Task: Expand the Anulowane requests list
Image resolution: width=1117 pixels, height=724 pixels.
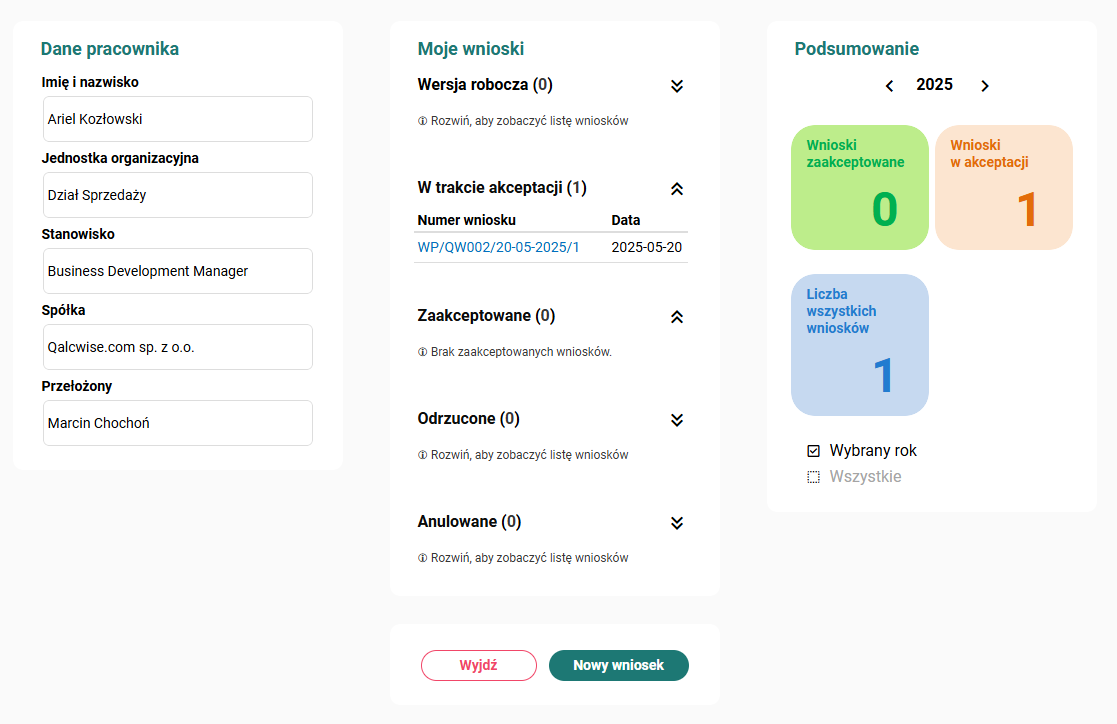Action: pyautogui.click(x=677, y=523)
